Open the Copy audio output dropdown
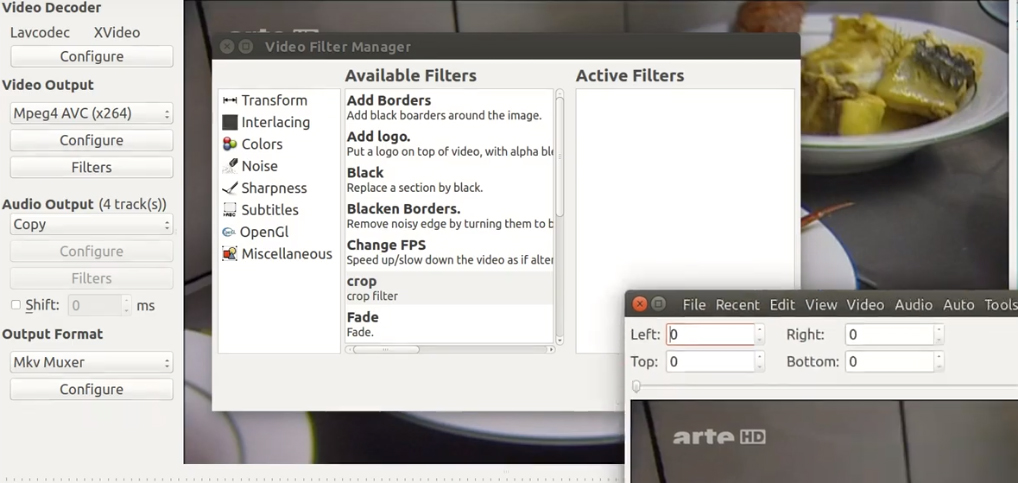1018x483 pixels. point(92,225)
